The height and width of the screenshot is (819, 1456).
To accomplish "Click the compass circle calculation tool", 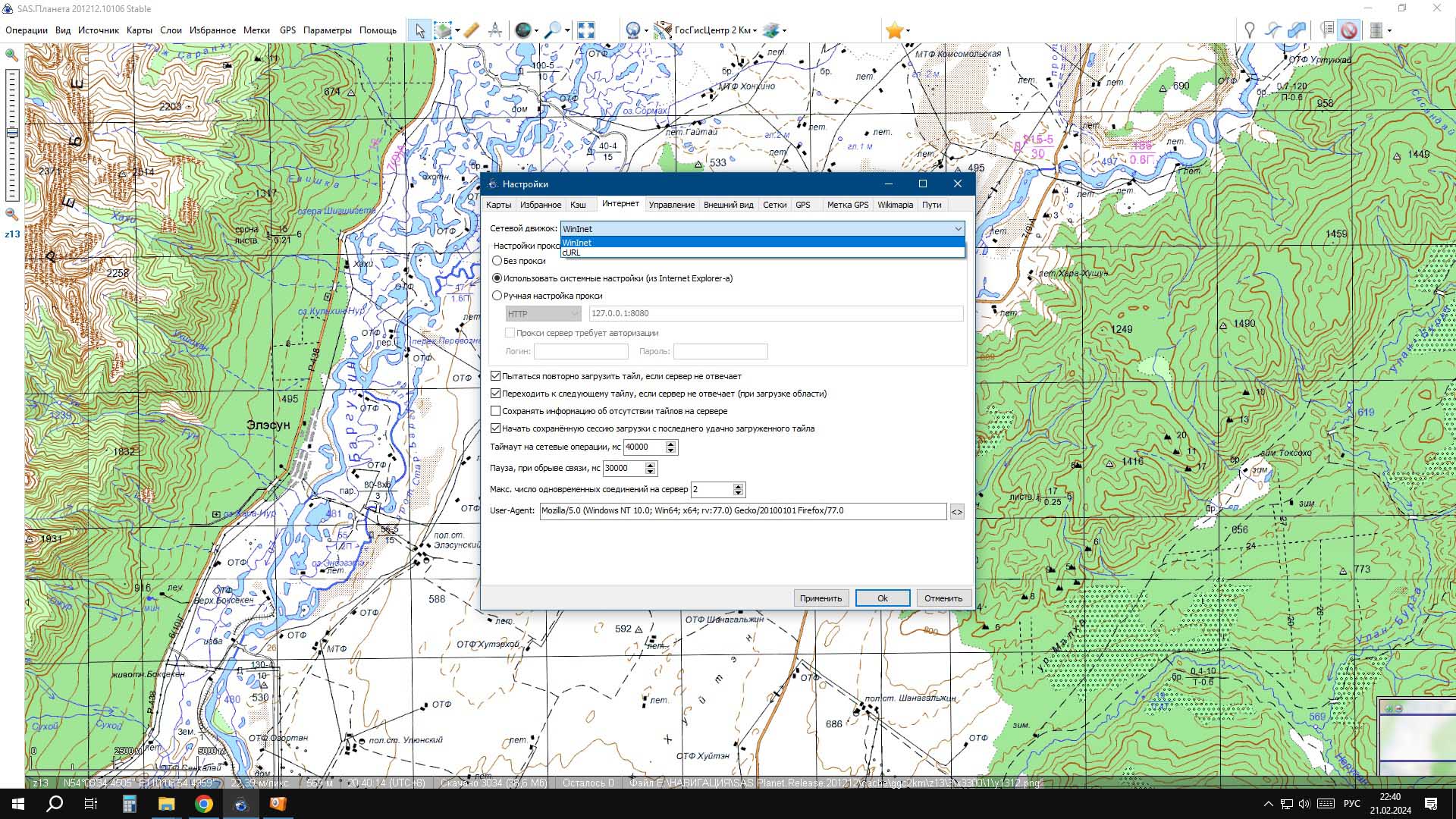I will (495, 30).
